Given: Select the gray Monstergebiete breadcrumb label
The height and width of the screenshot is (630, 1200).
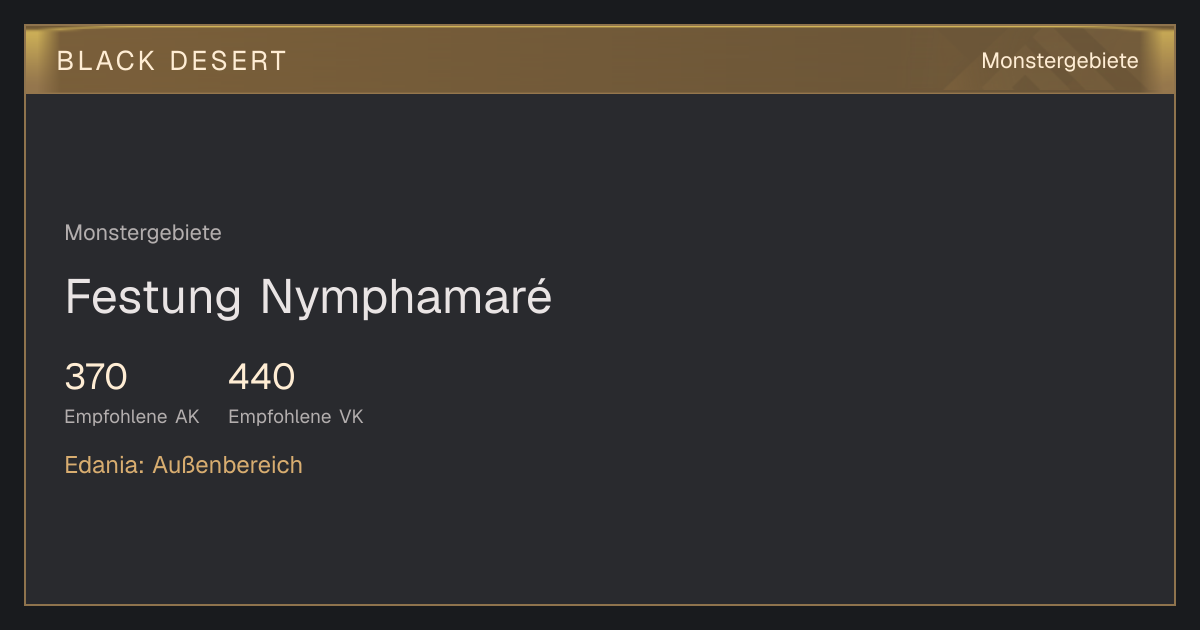Looking at the screenshot, I should tap(143, 233).
